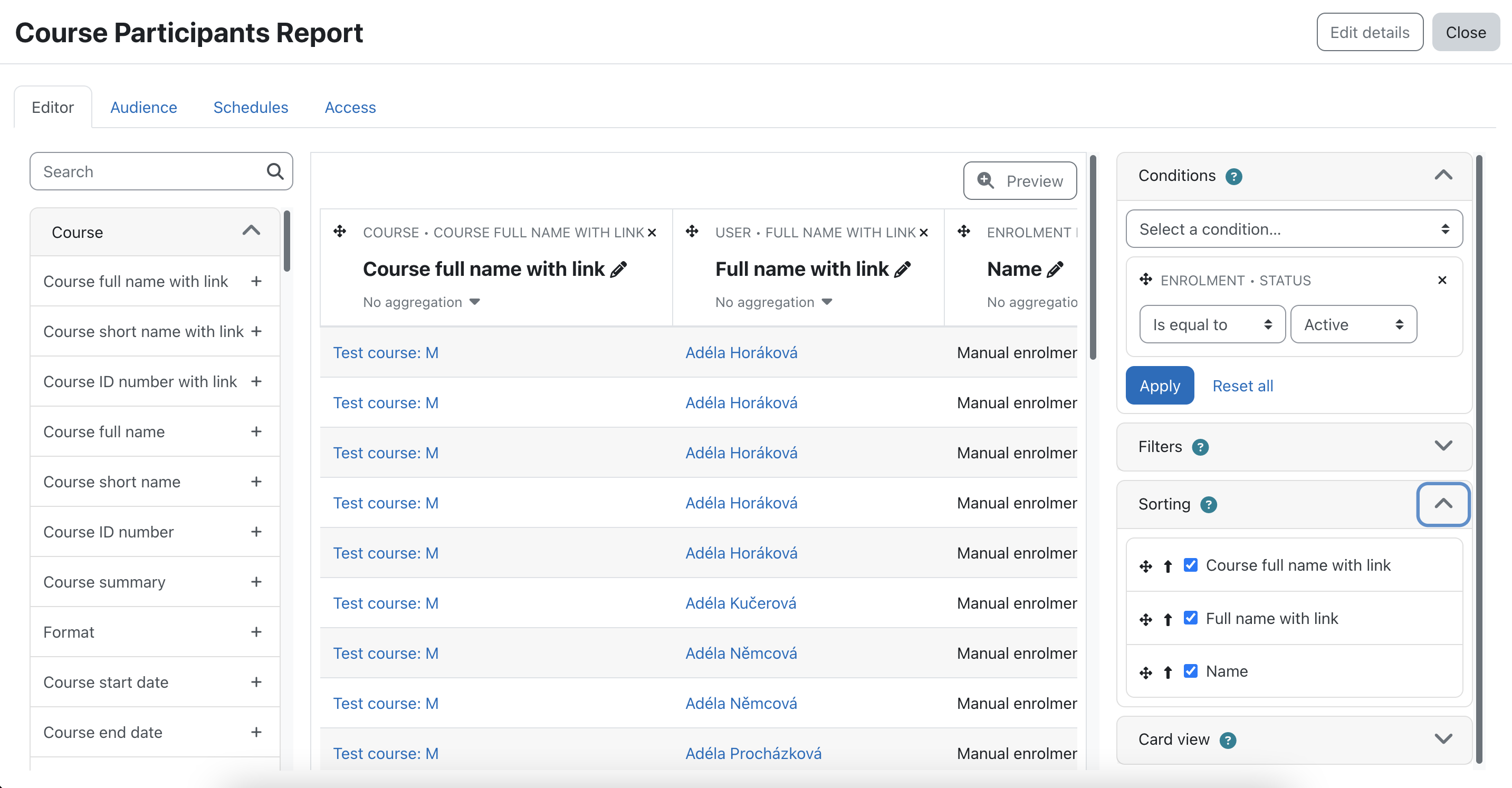Open aggregation dropdown for Full name with link

pos(773,302)
